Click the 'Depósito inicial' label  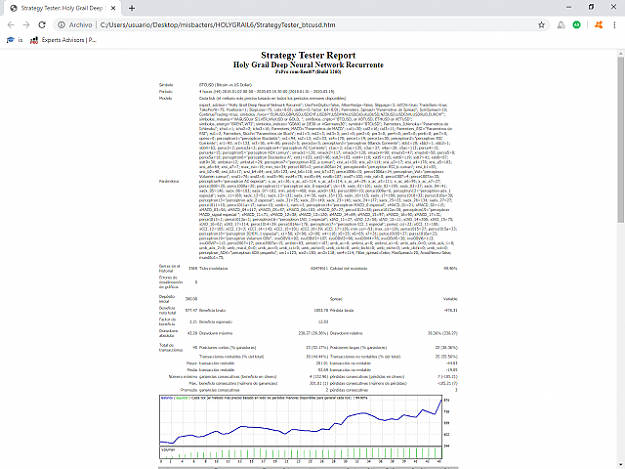pyautogui.click(x=167, y=299)
